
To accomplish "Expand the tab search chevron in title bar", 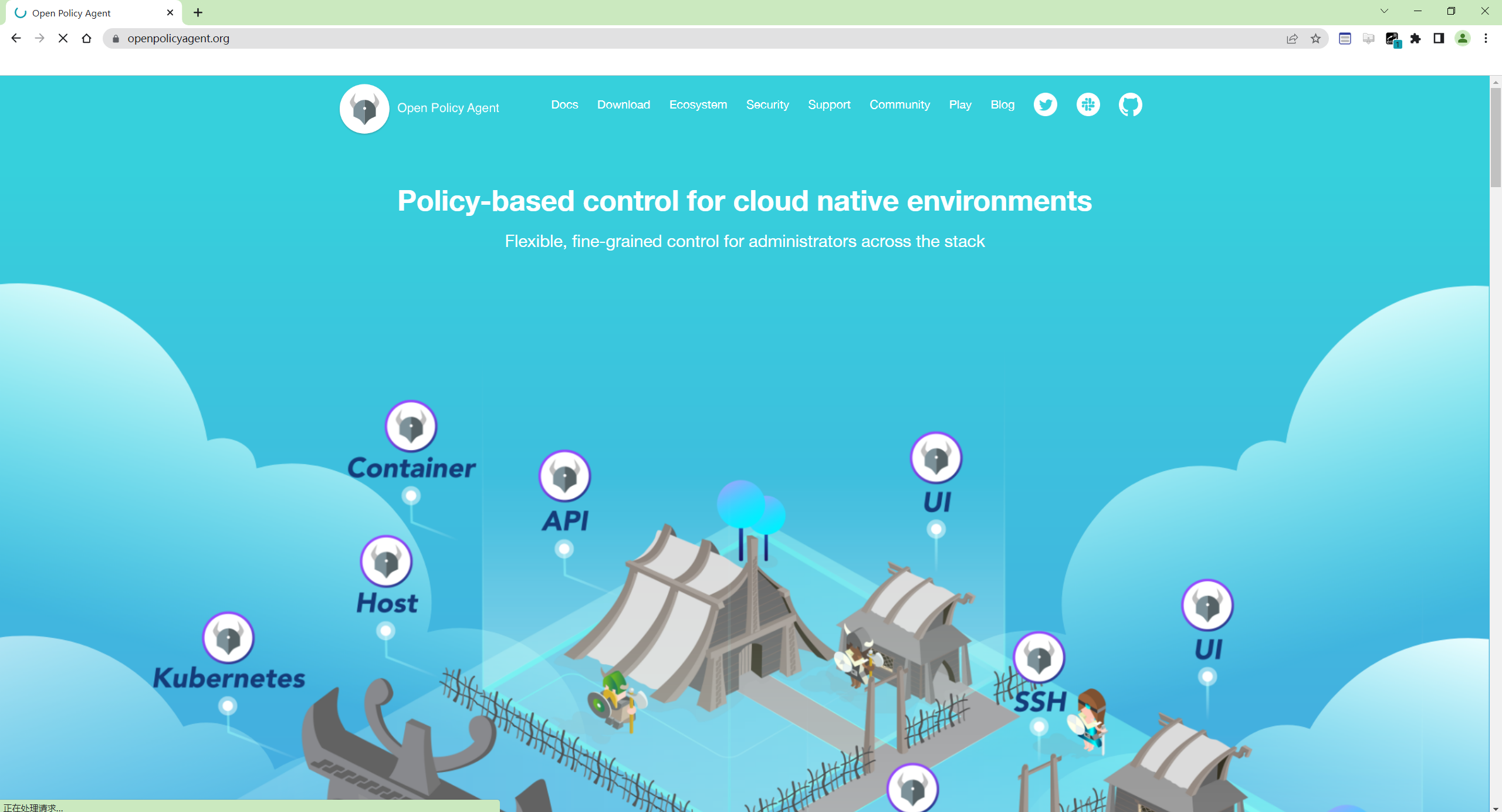I will click(x=1384, y=11).
